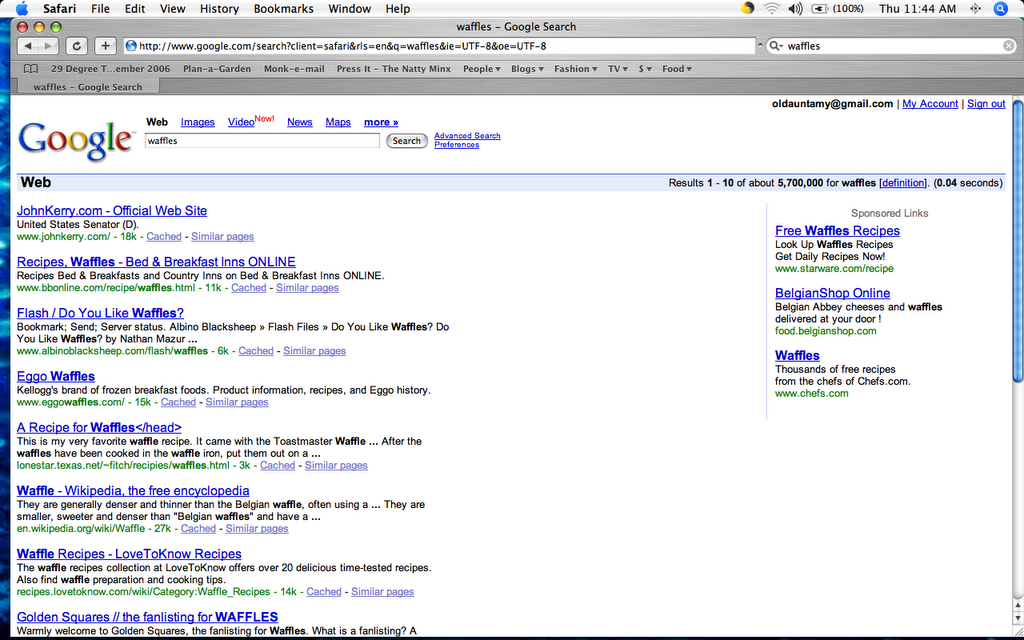Open Advanced Search link
The image size is (1024, 640).
[x=468, y=136]
